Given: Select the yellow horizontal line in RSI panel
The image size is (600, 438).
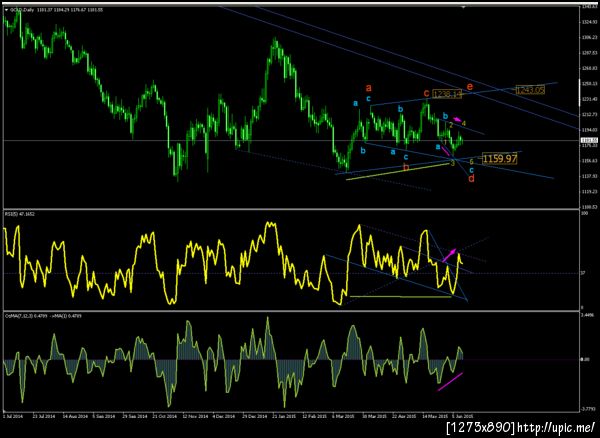Looking at the screenshot, I should [x=401, y=296].
